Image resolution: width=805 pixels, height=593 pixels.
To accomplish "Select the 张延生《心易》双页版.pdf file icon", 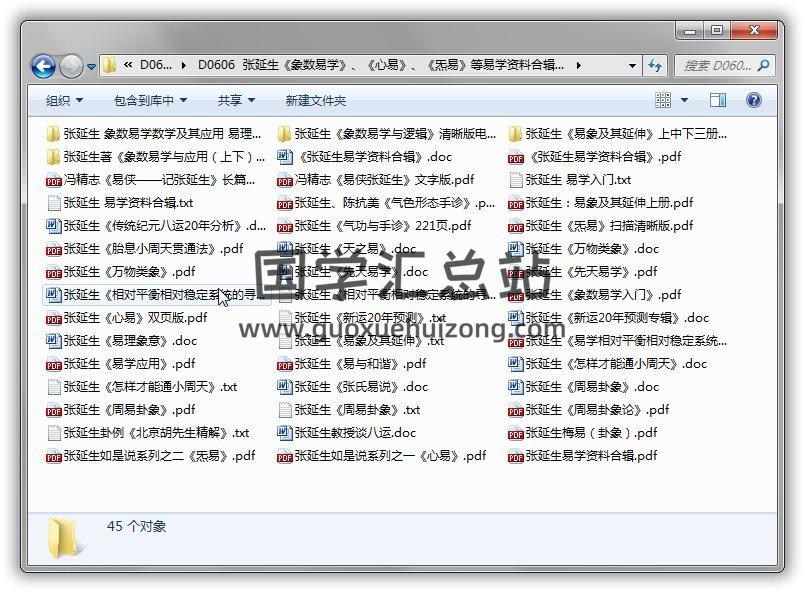I will click(x=54, y=318).
